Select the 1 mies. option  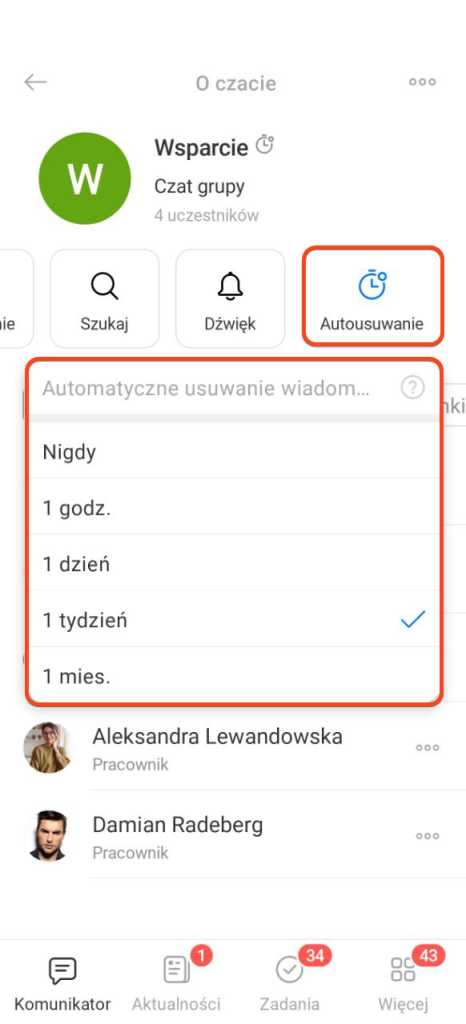click(x=234, y=676)
